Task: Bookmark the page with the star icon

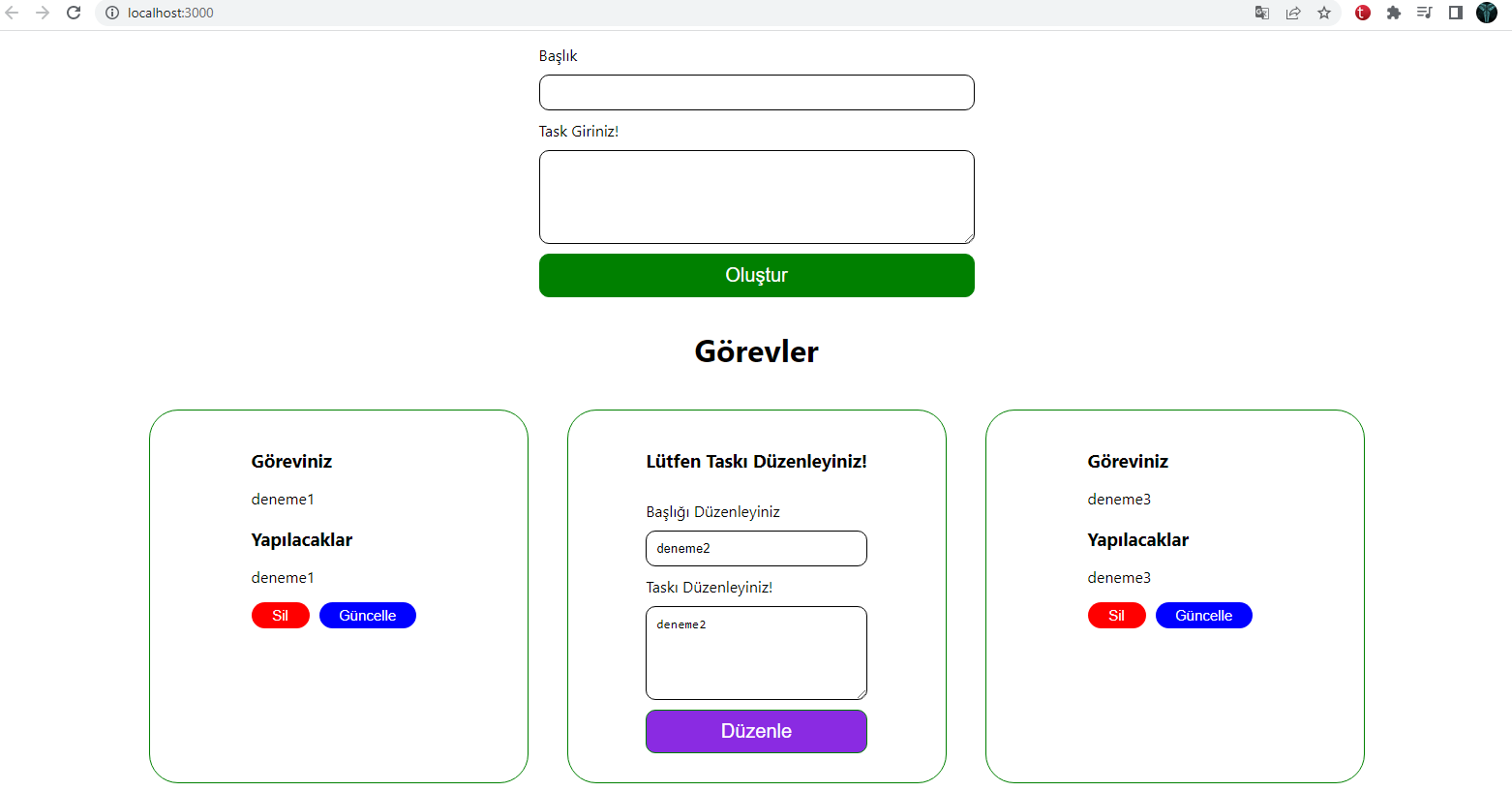Action: click(1324, 13)
